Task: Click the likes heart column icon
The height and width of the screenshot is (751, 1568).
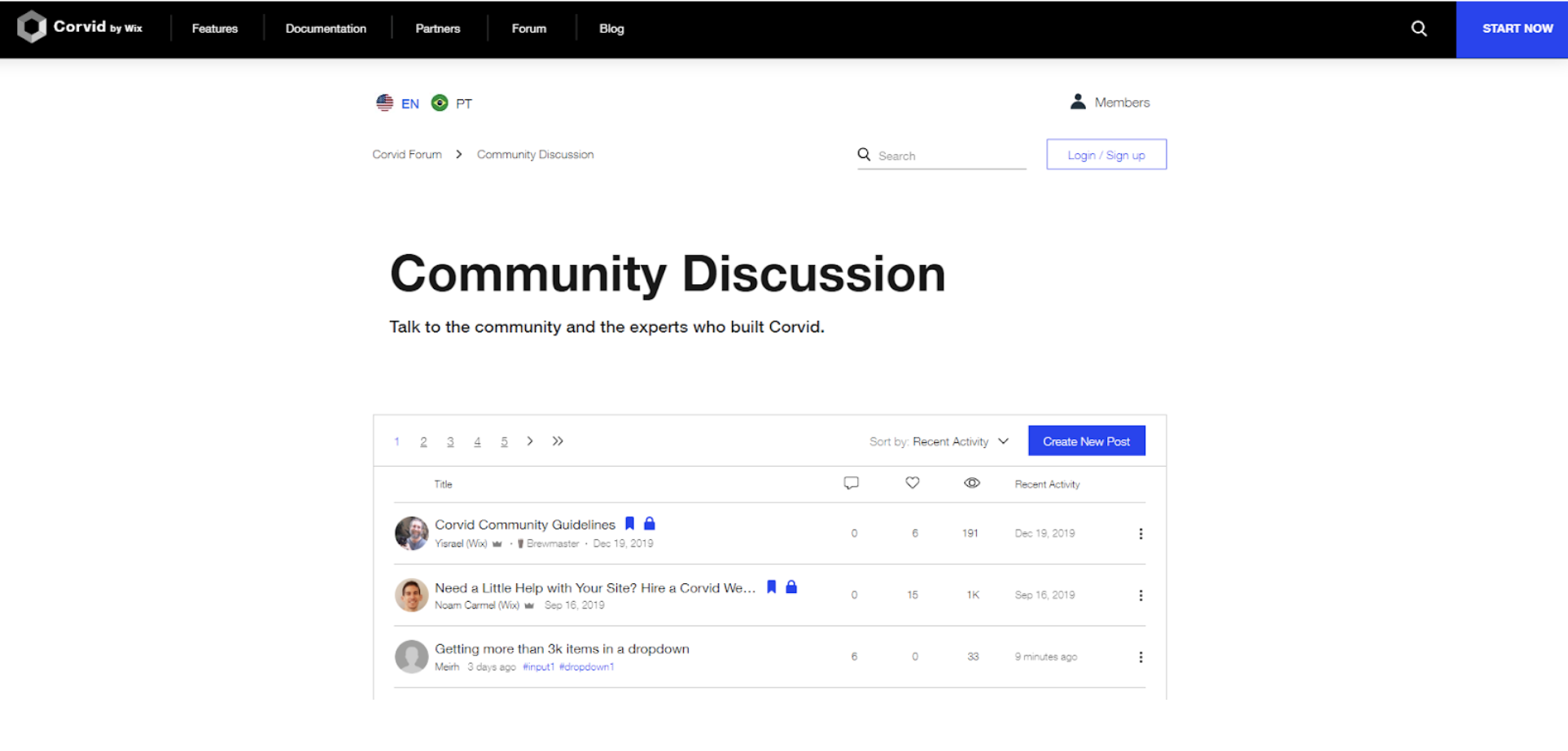Action: (x=913, y=483)
